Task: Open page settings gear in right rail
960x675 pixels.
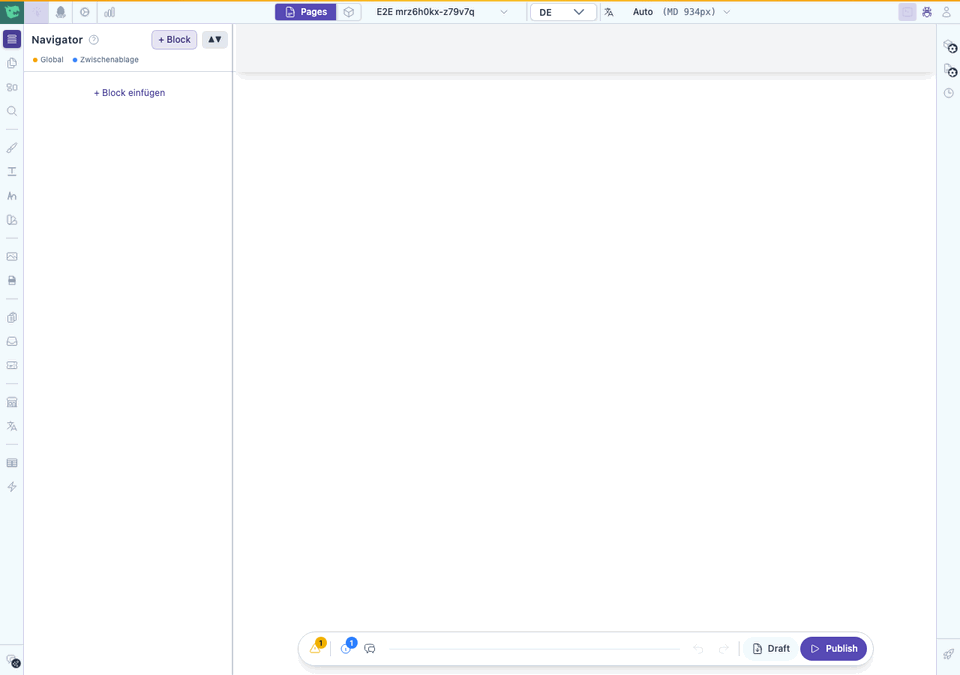Action: (x=950, y=70)
